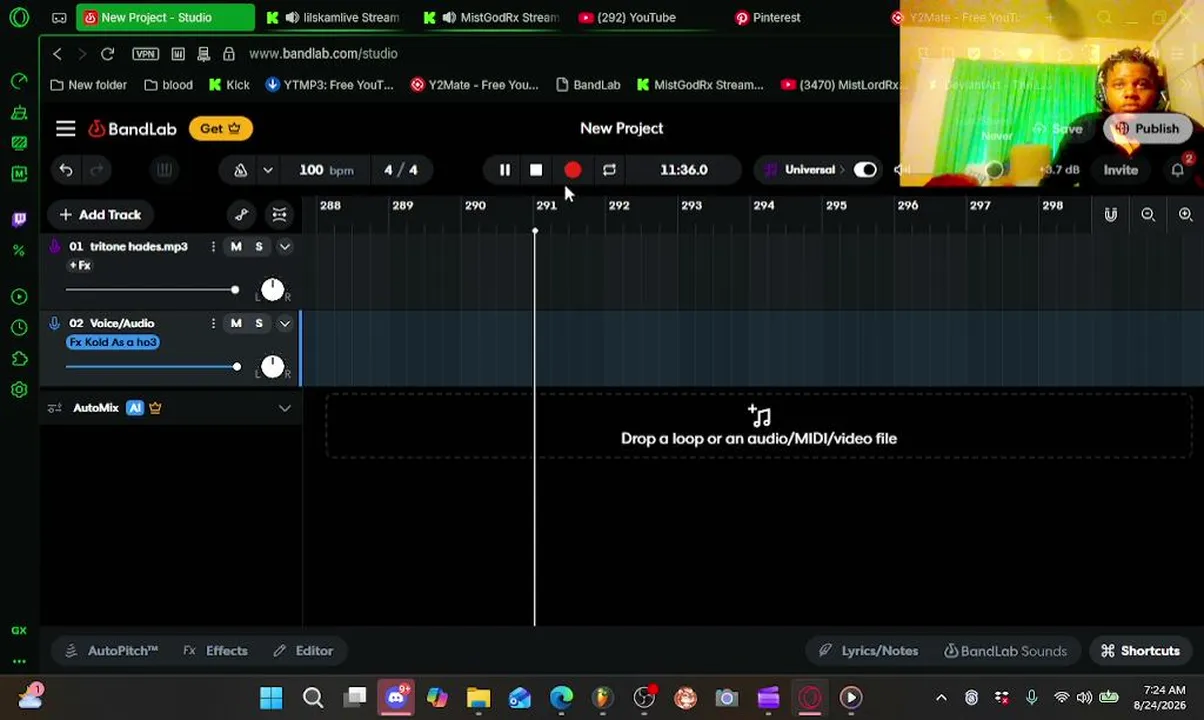
Task: Solo the tritone hades.mp3 track
Action: click(259, 246)
